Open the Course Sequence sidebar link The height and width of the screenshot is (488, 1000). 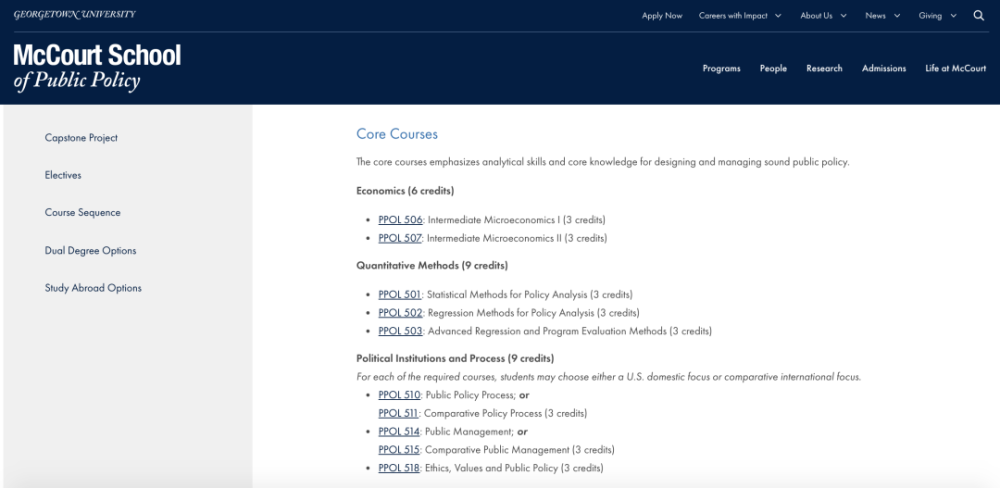(82, 212)
